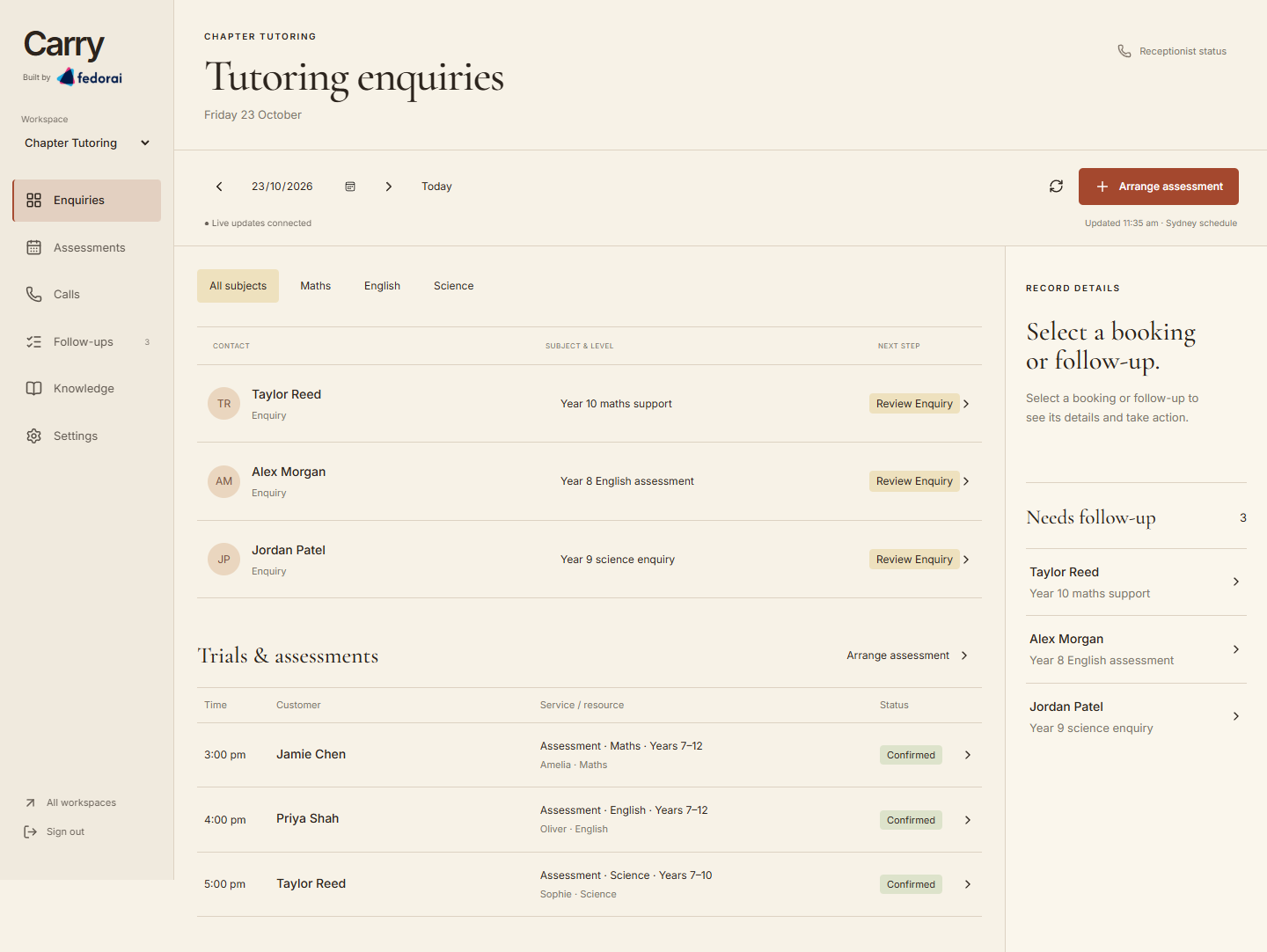1267x952 pixels.
Task: Click Confirmed status for Jamie Chen
Action: [x=911, y=755]
